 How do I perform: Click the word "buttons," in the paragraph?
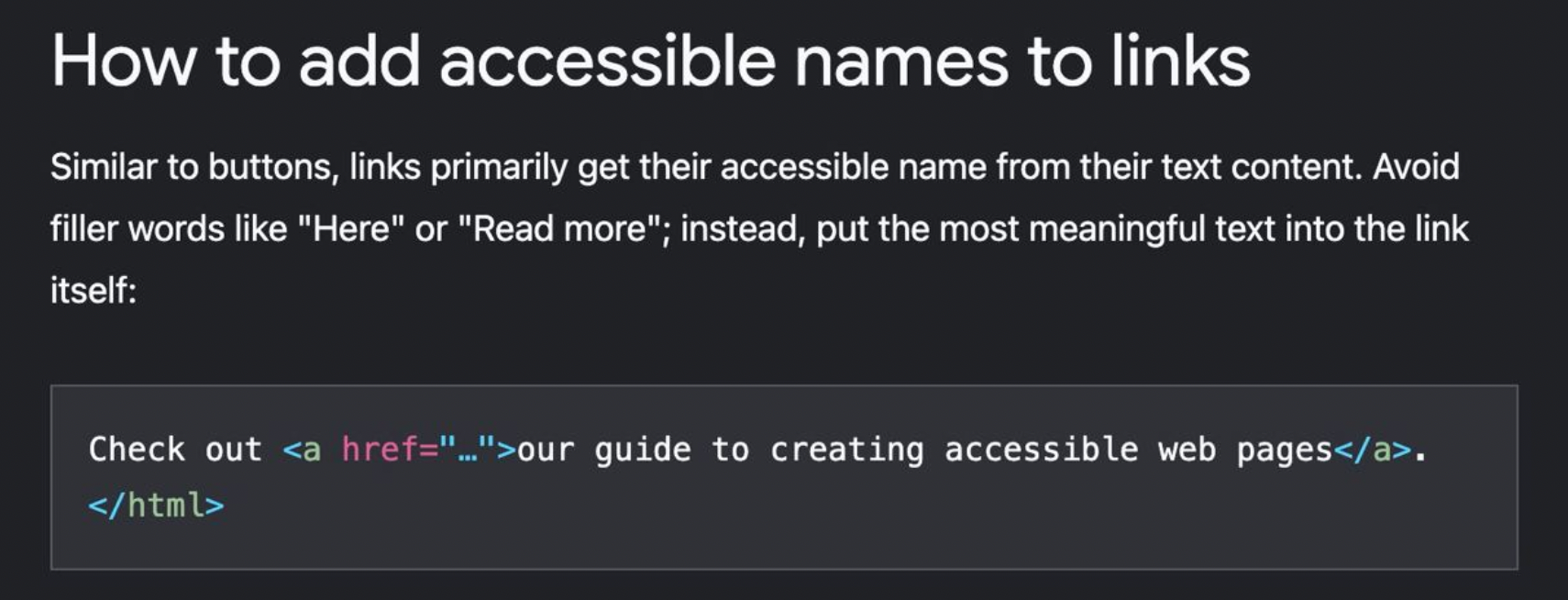pos(273,167)
